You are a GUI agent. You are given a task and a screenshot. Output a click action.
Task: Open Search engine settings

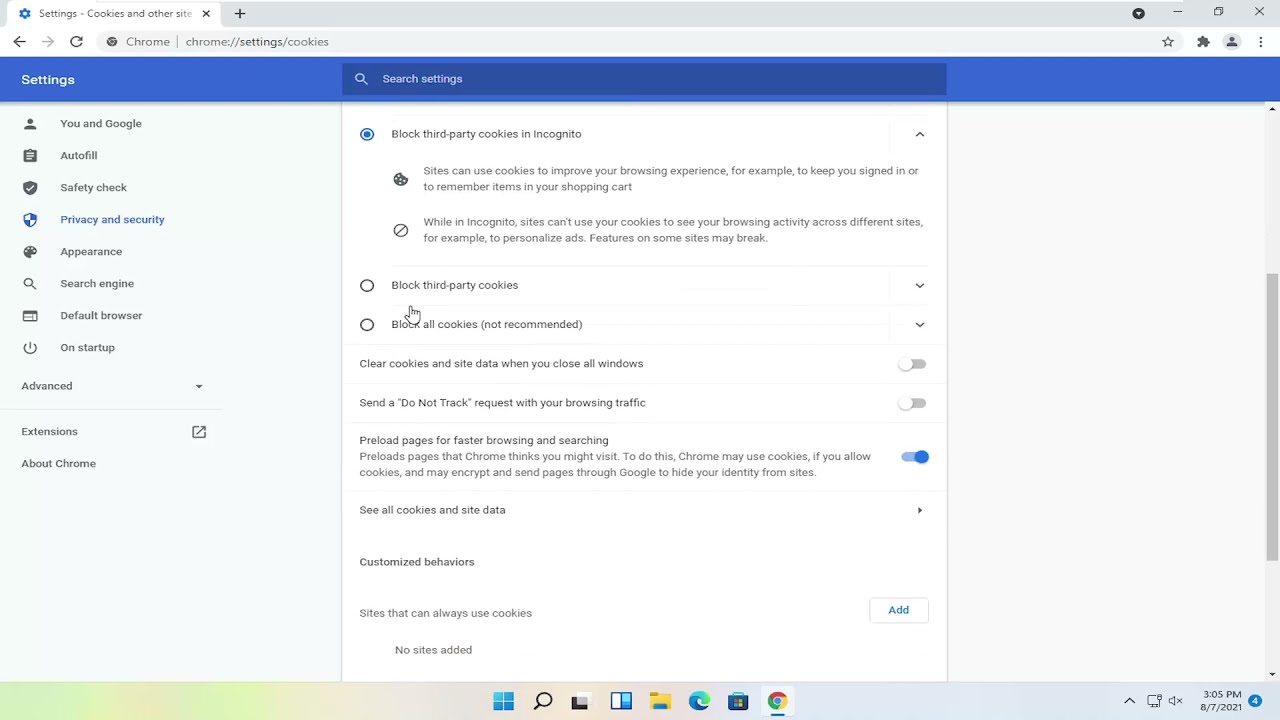(x=97, y=284)
